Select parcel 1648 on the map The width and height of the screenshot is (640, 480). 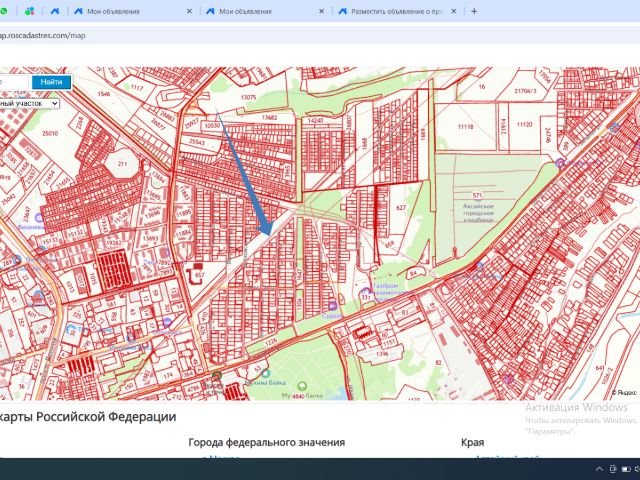tap(364, 144)
